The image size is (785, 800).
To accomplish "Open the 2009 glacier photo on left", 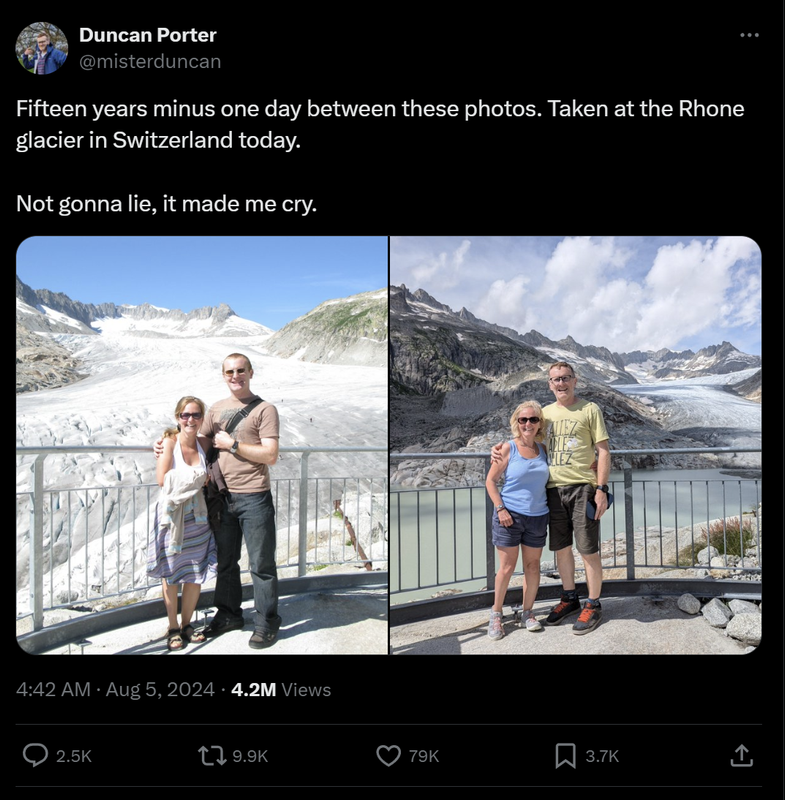I will [x=202, y=445].
